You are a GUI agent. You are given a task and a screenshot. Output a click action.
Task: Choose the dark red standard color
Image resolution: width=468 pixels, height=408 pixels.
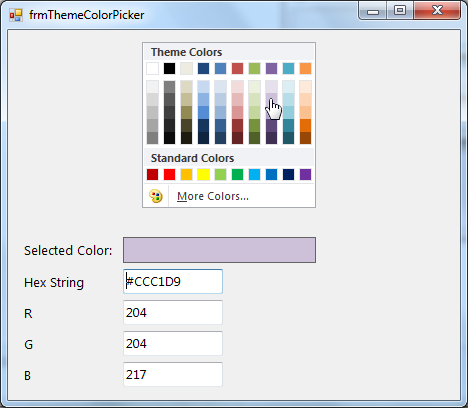point(152,174)
